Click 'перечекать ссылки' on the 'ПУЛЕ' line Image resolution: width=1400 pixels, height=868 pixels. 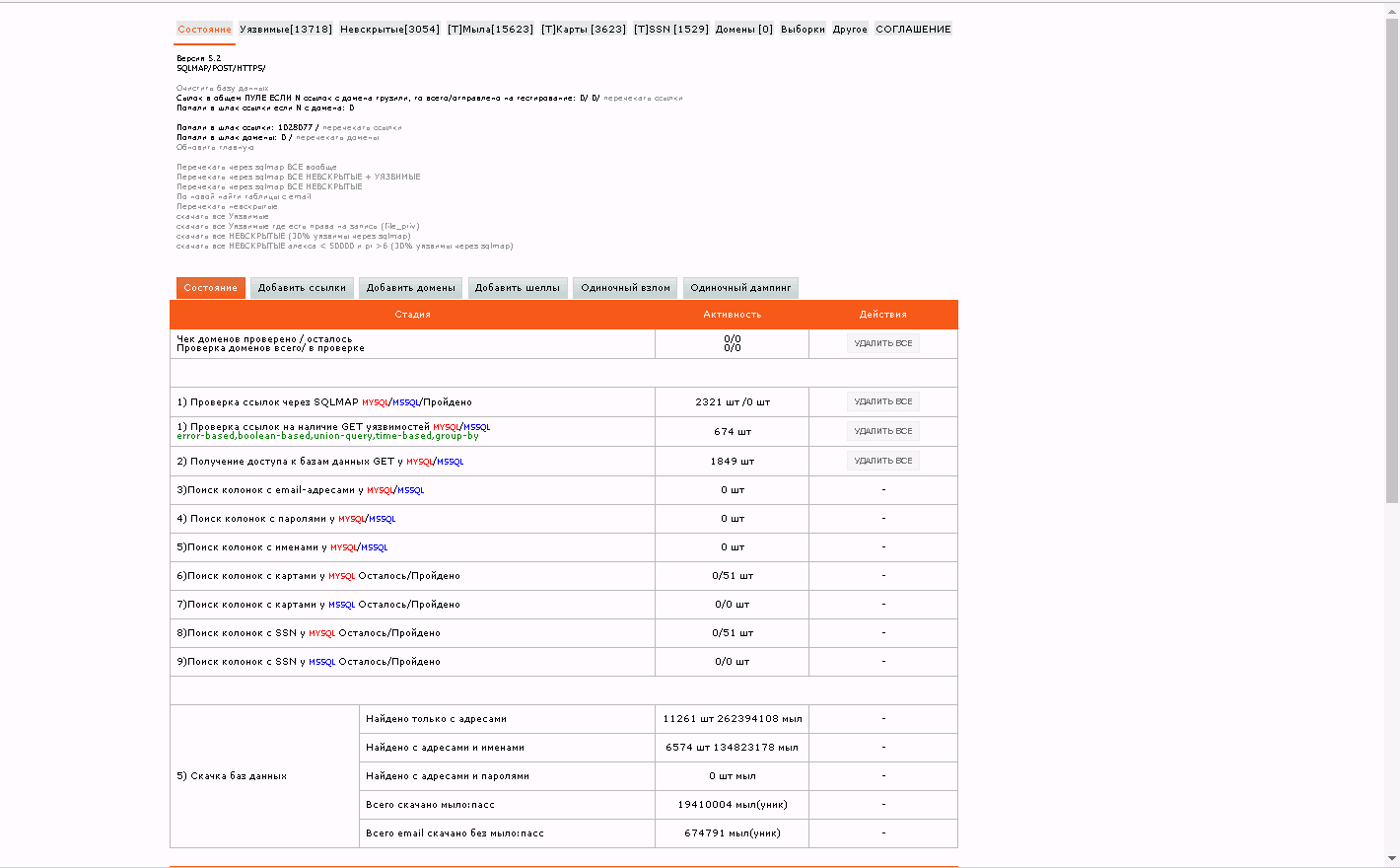[x=643, y=99]
